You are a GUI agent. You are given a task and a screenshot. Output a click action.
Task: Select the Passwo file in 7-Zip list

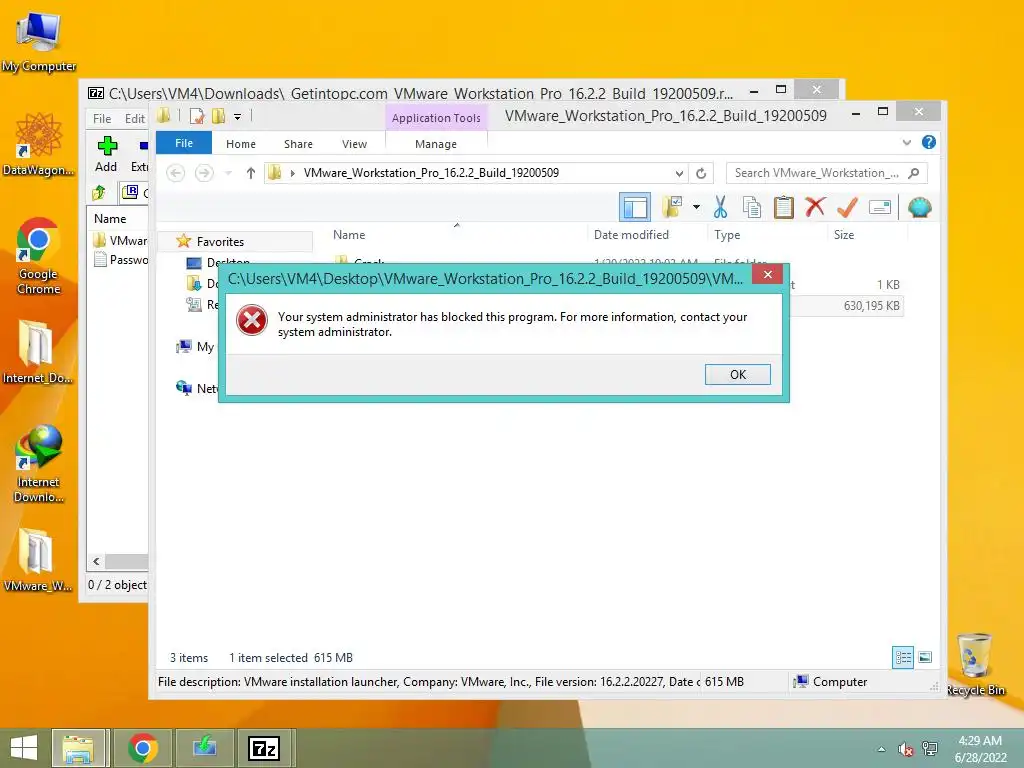coord(120,260)
